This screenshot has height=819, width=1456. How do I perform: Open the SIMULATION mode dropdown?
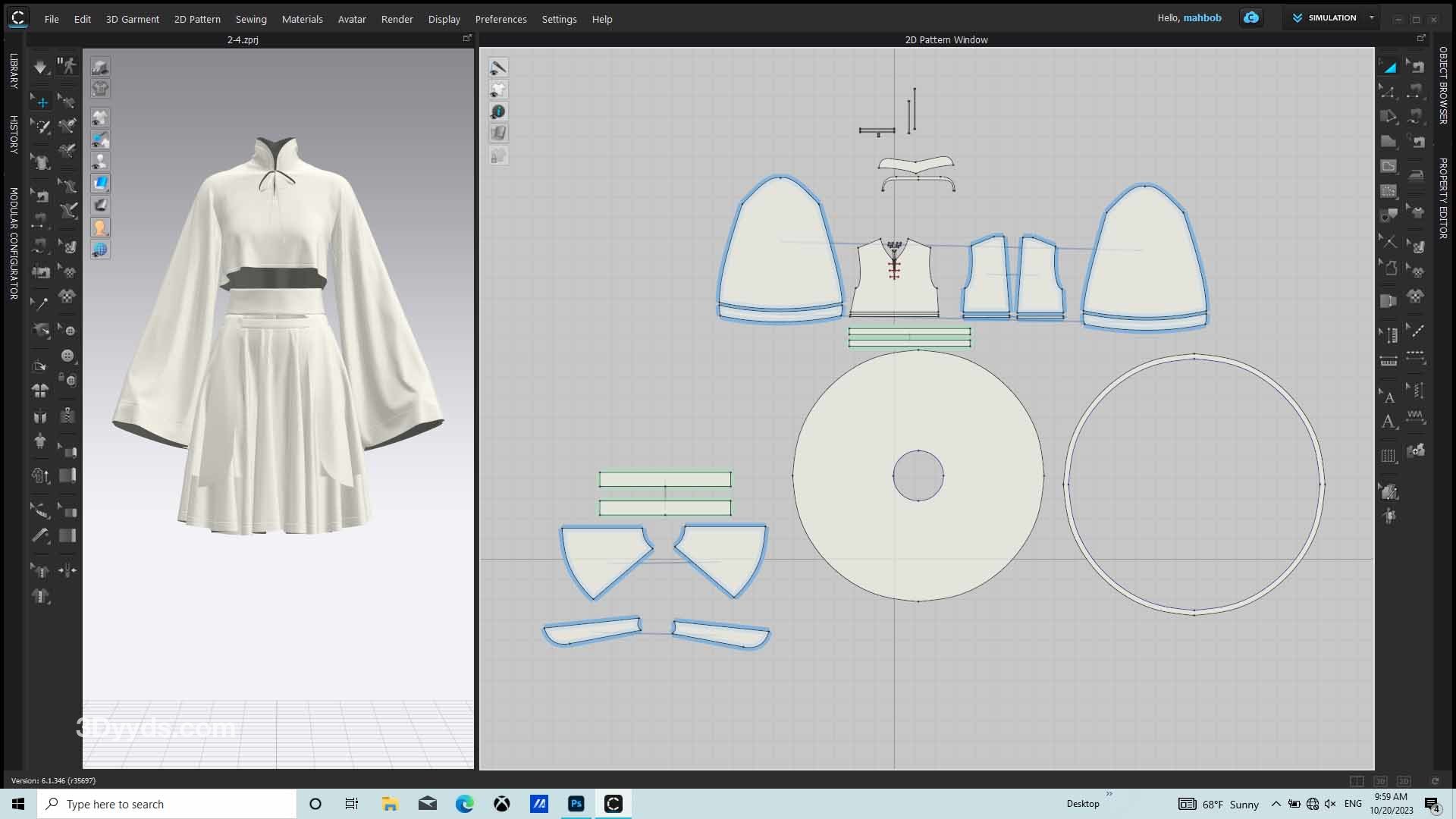point(1371,18)
